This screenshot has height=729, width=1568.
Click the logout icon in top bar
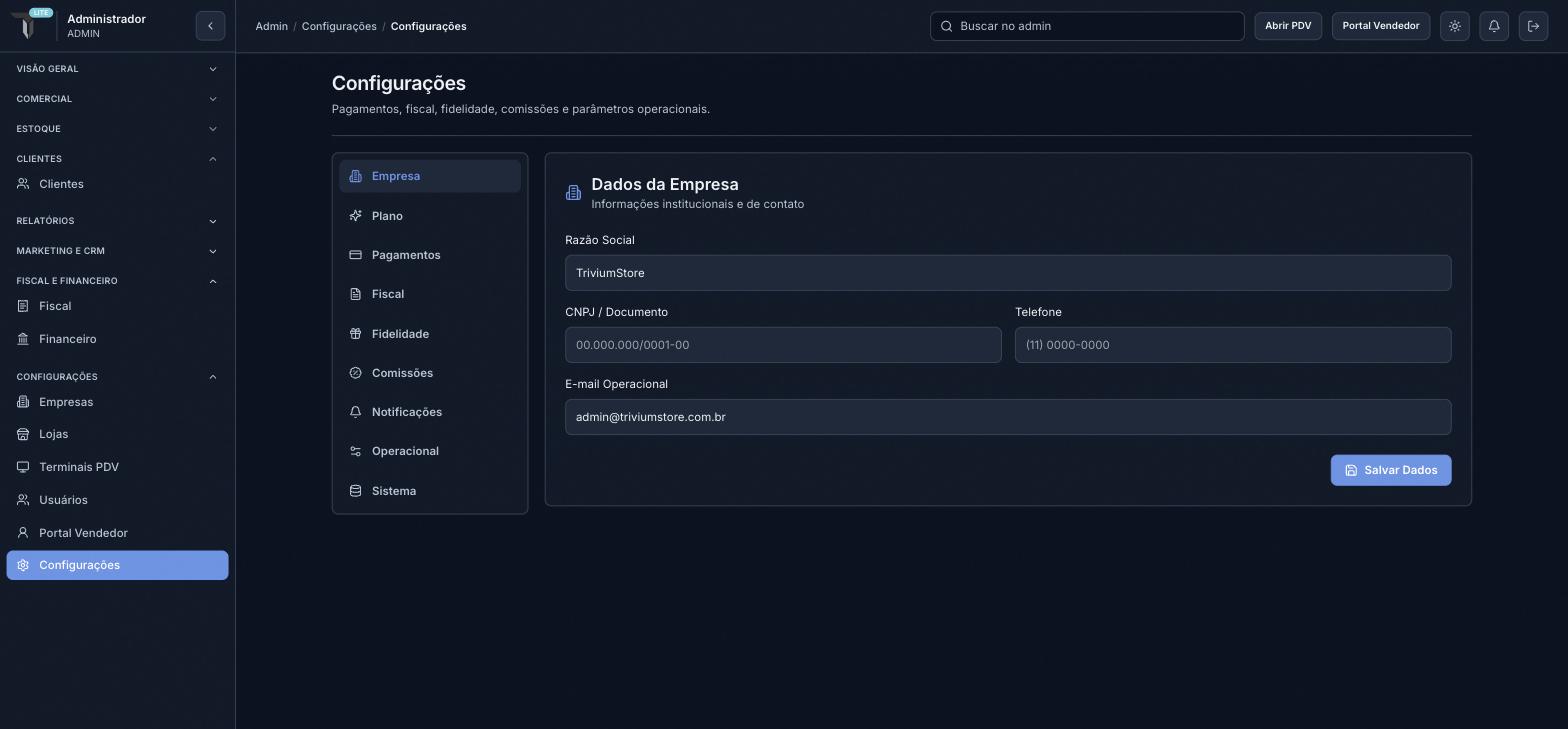click(x=1533, y=26)
